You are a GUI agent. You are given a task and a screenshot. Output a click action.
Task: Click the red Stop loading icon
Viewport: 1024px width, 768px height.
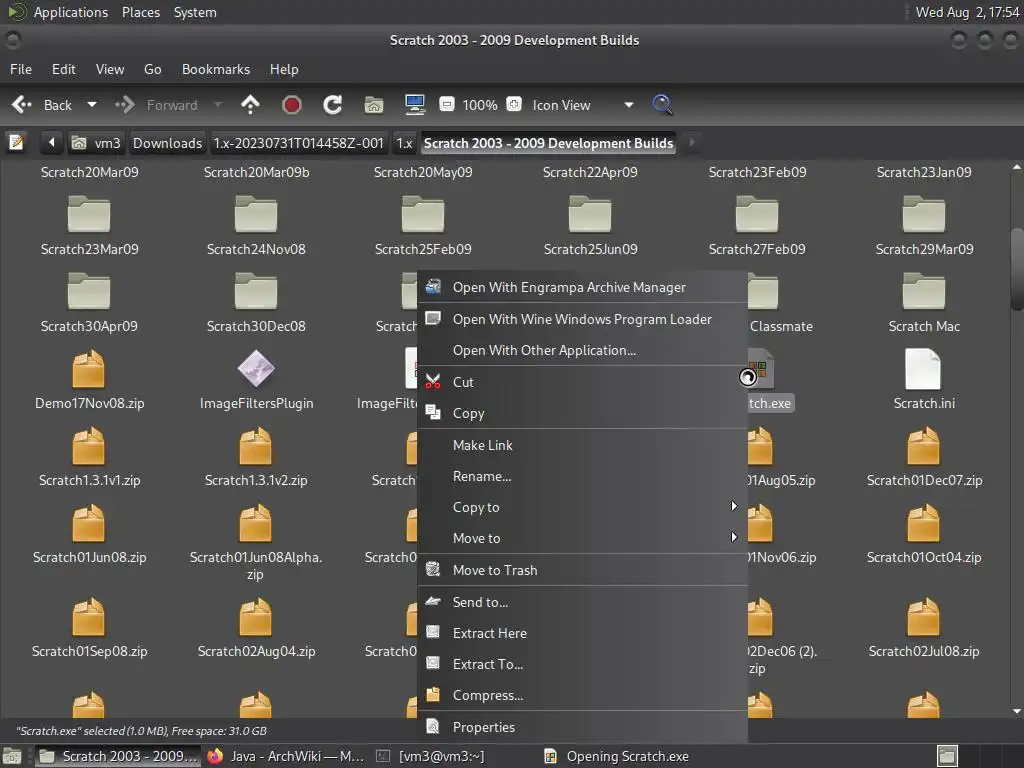pyautogui.click(x=291, y=104)
